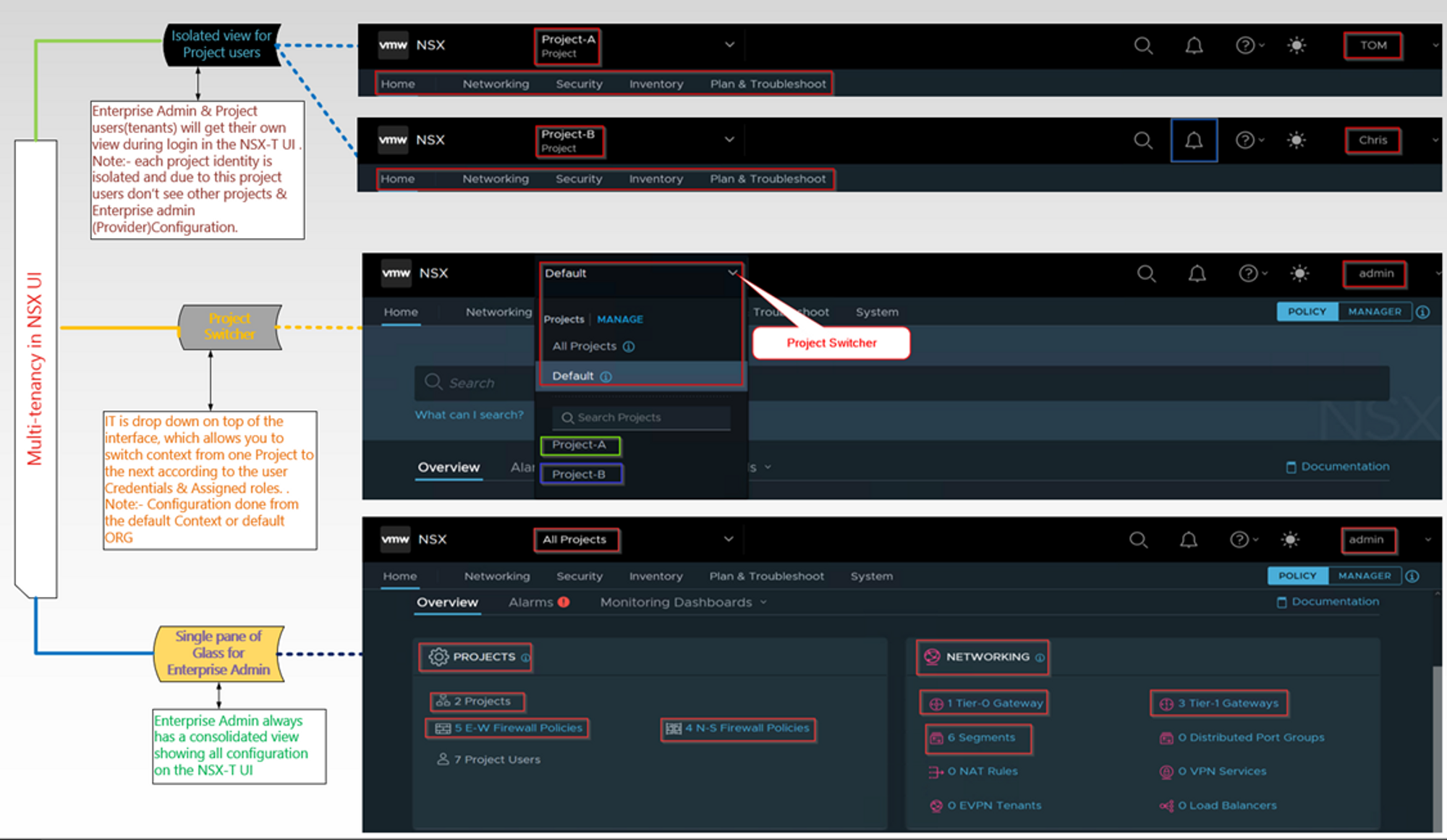
Task: Open Security tab in Project-A navigation
Action: (x=579, y=84)
